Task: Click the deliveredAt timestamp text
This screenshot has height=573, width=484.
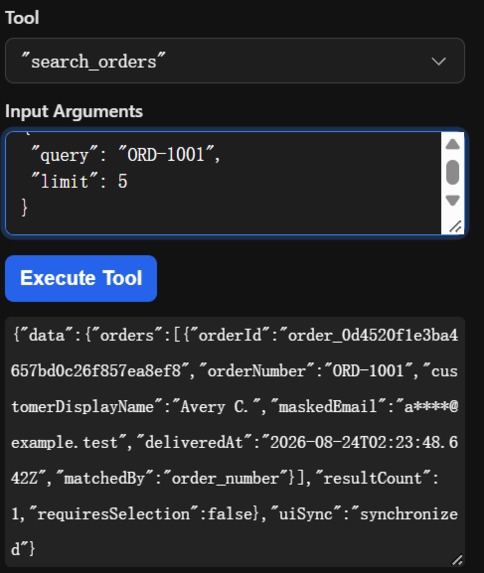Action: click(x=234, y=460)
